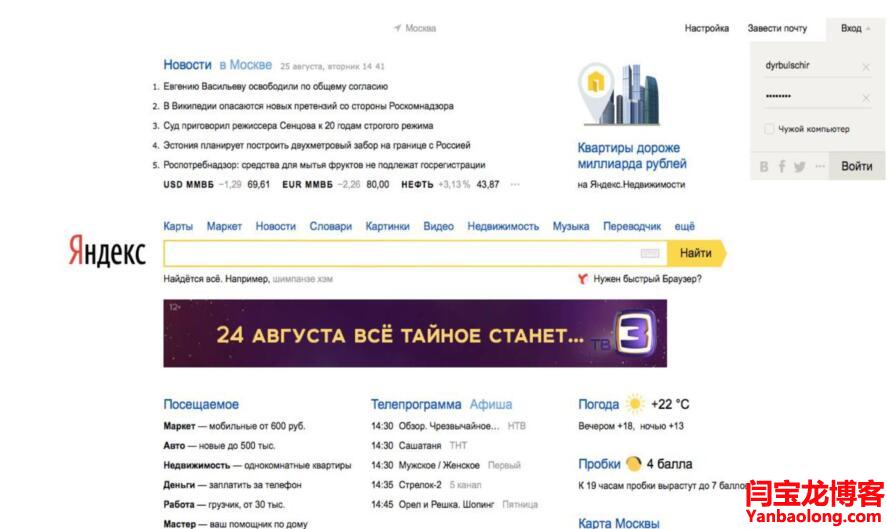Click the yellow 'Найти' search button

pyautogui.click(x=696, y=254)
